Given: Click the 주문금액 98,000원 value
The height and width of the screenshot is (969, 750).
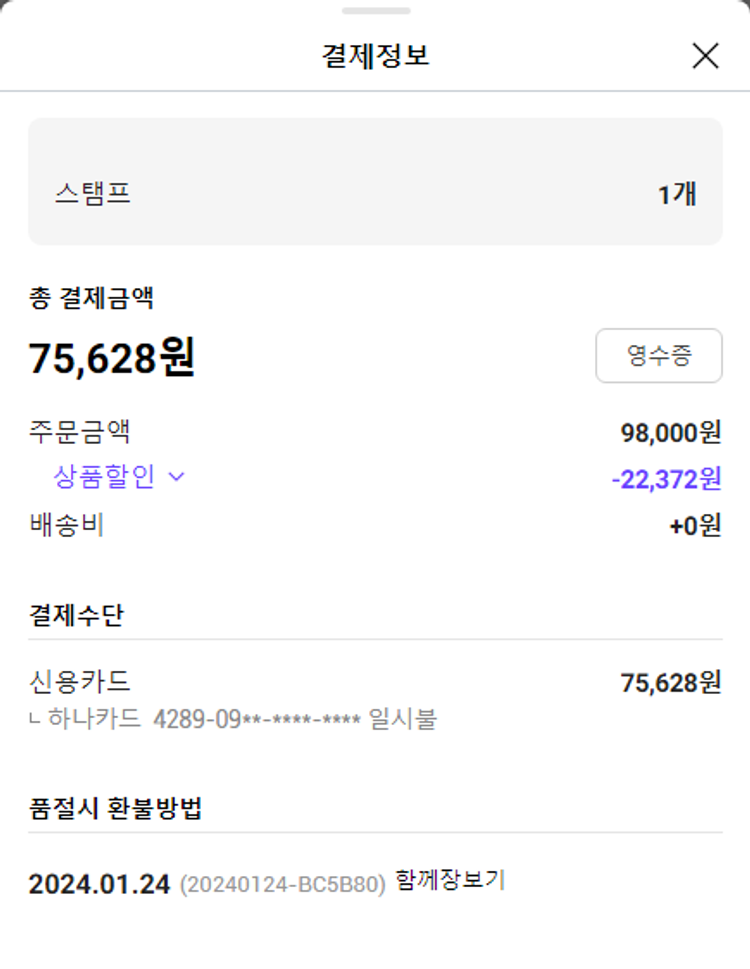Looking at the screenshot, I should (671, 433).
